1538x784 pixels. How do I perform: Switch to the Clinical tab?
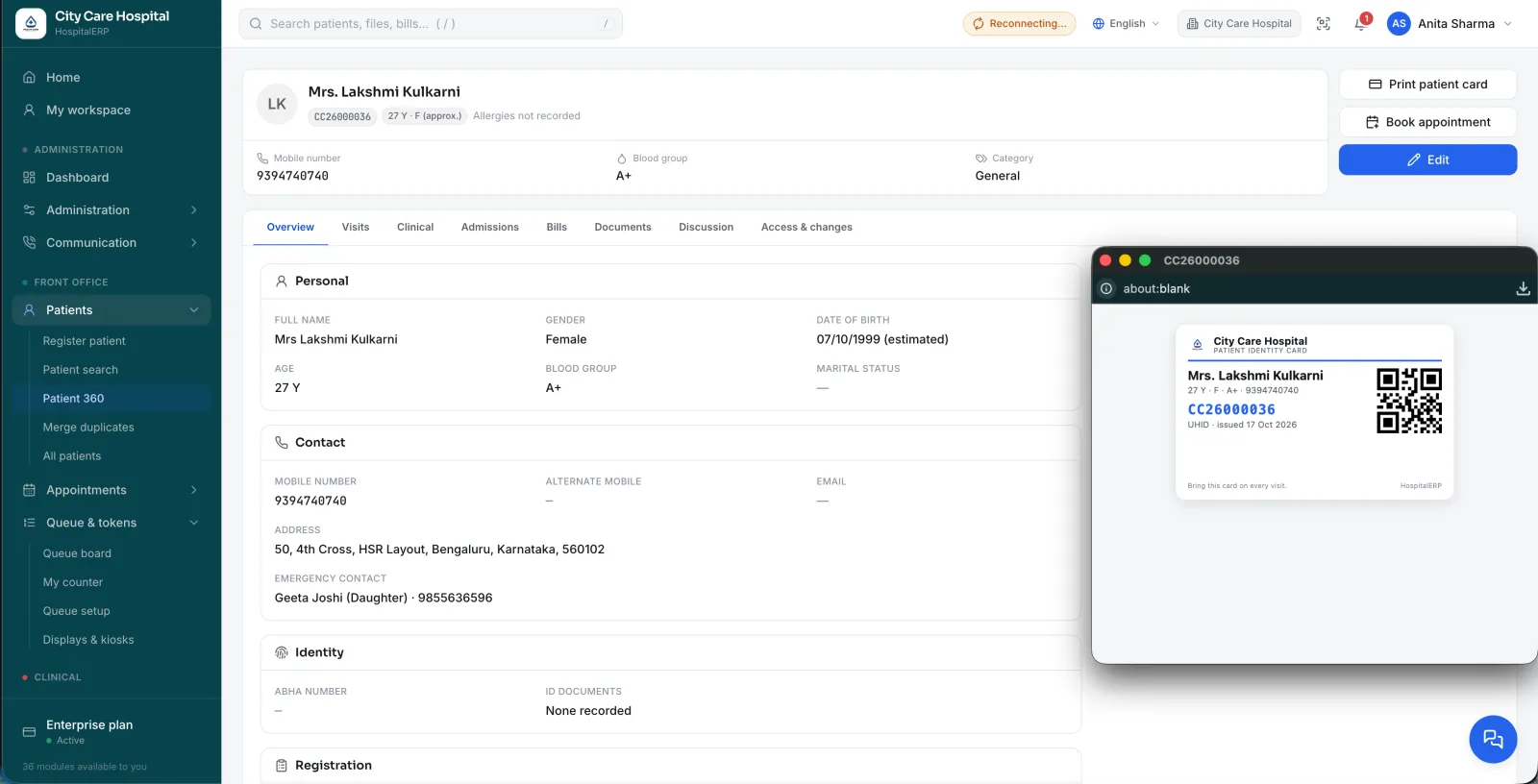coord(415,228)
